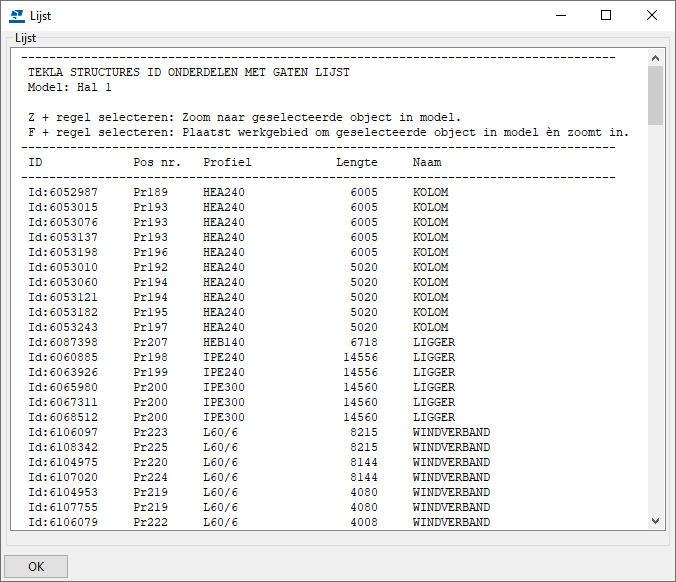Click the scrollbar down arrow

(x=655, y=521)
